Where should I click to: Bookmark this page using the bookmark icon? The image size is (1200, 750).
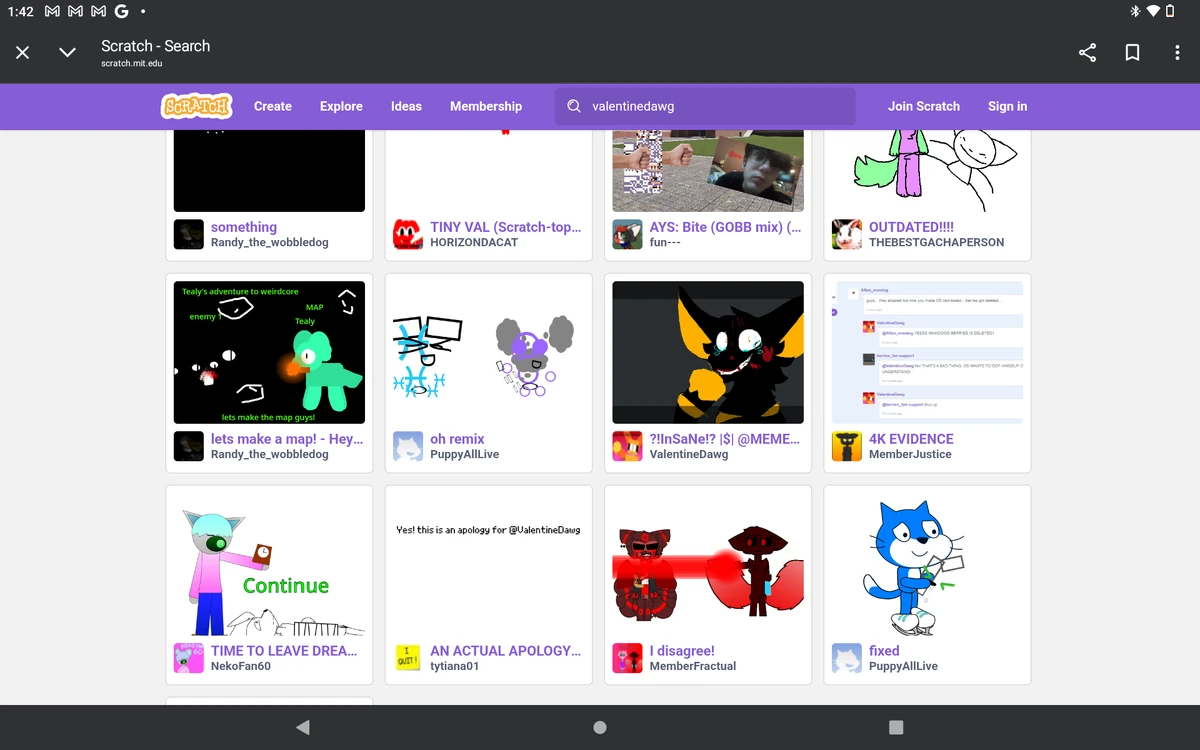click(1132, 52)
